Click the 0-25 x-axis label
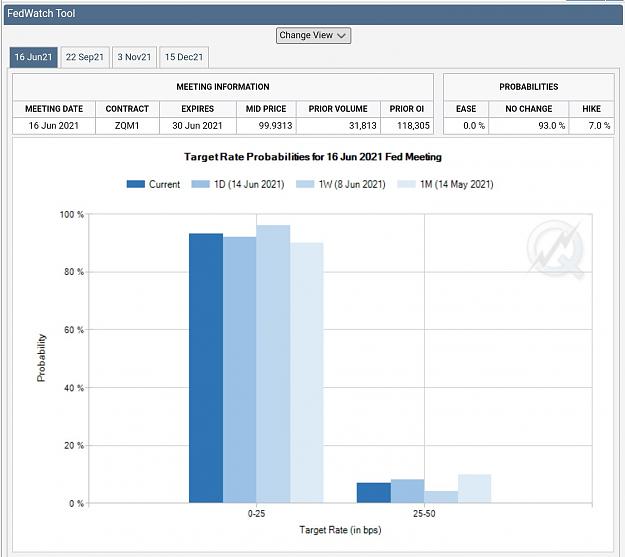 256,514
